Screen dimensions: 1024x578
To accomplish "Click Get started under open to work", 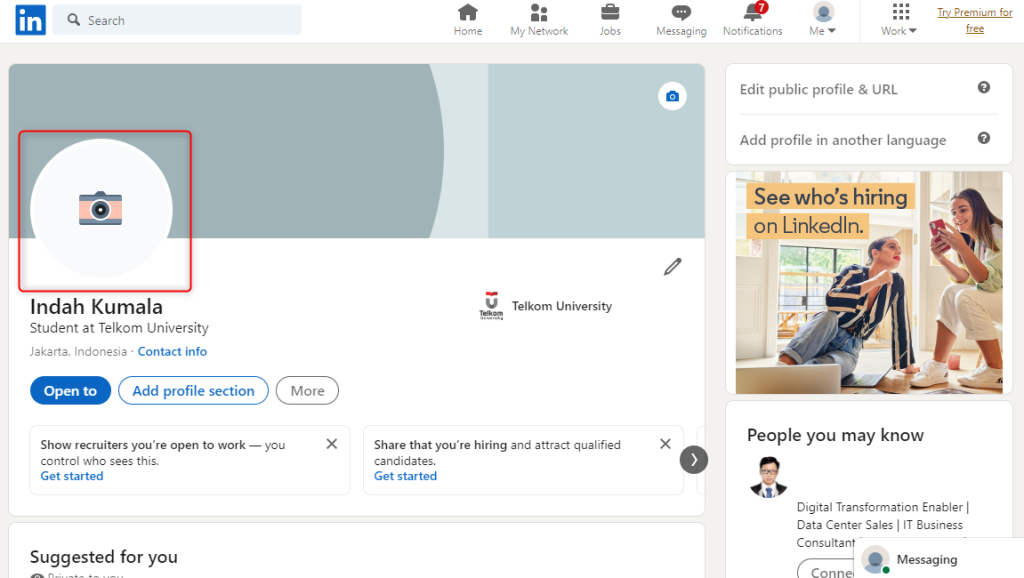I will (x=72, y=476).
